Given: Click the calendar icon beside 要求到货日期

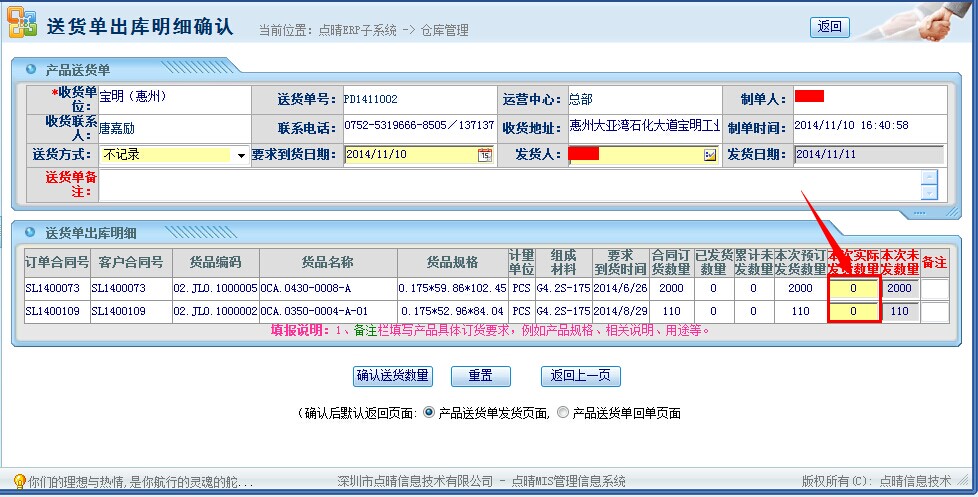Looking at the screenshot, I should (x=485, y=155).
